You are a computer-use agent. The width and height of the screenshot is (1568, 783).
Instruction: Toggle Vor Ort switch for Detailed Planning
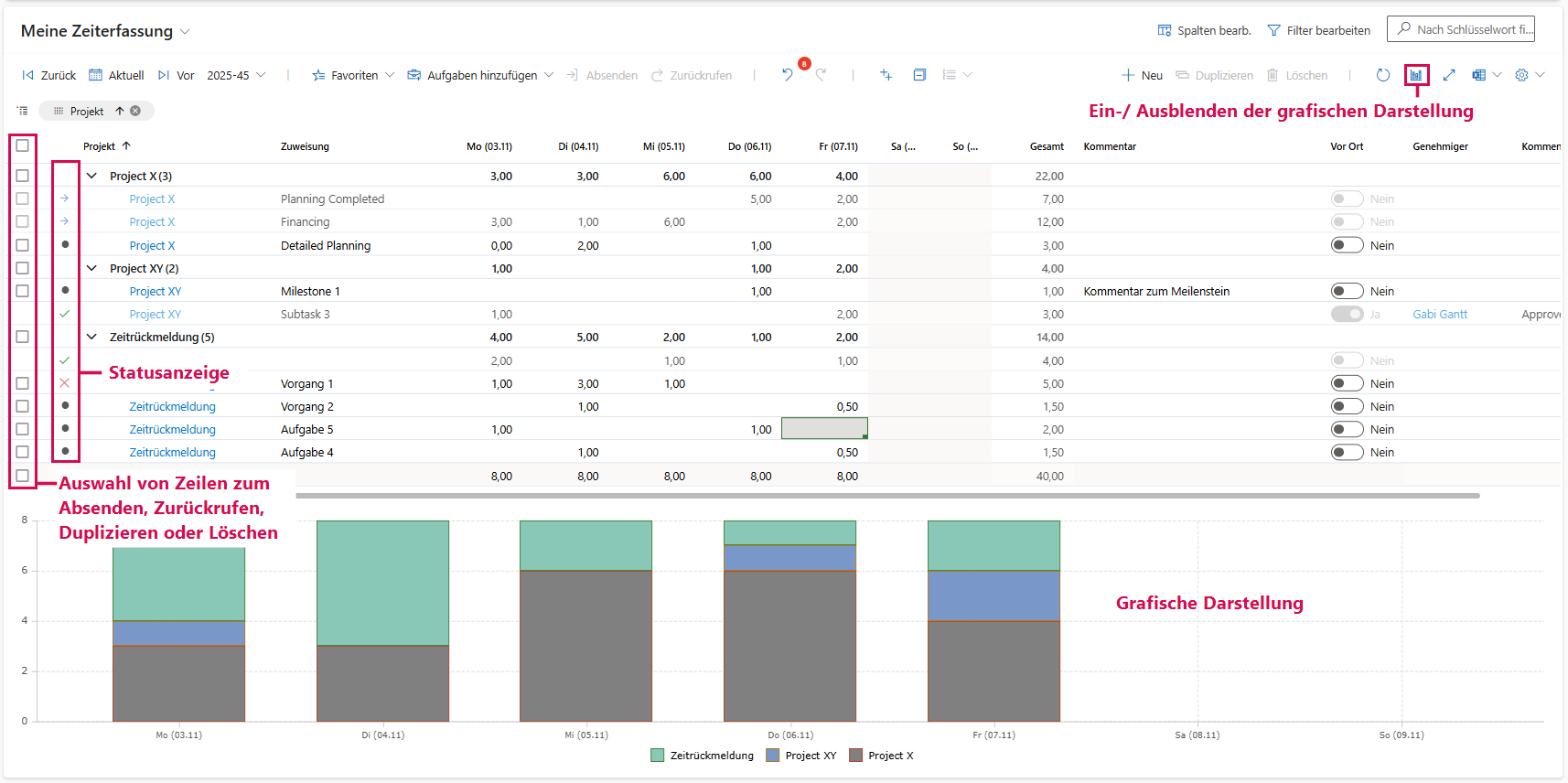(1347, 245)
